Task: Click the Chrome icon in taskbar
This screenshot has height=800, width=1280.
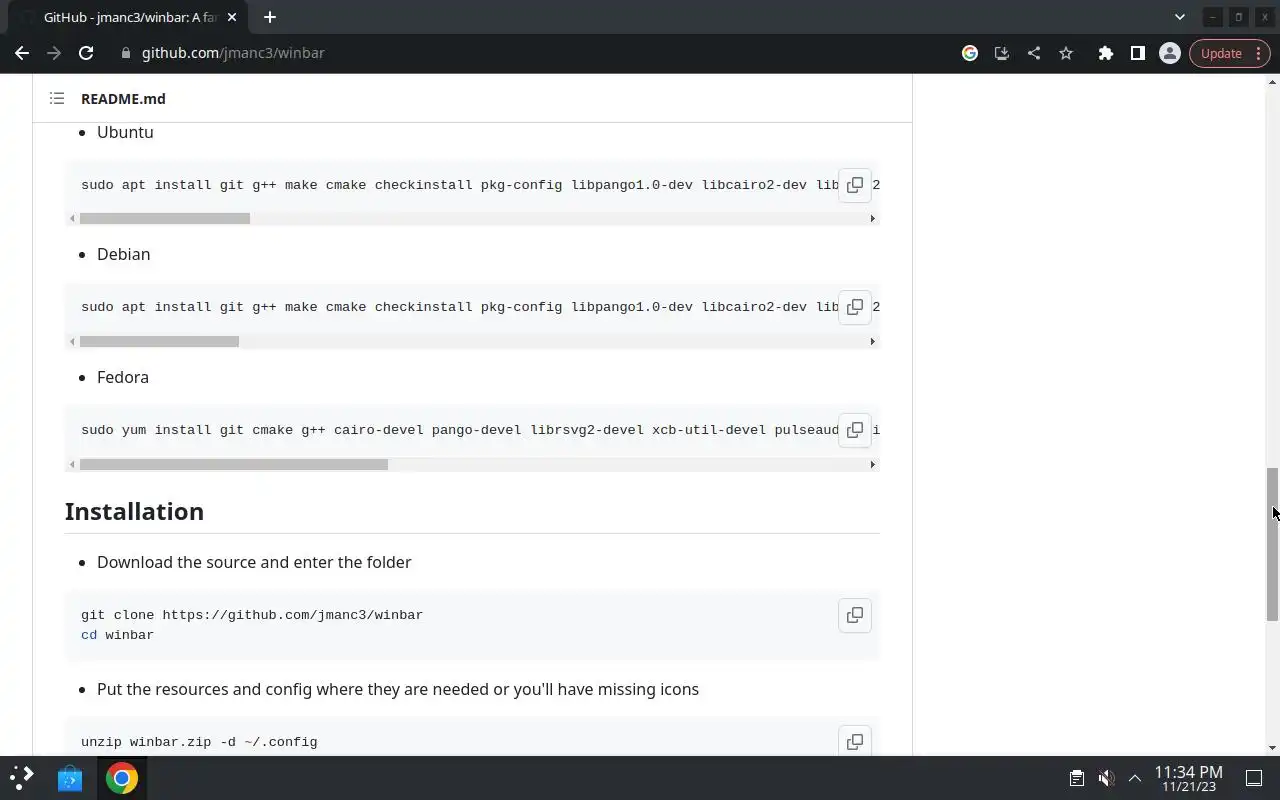Action: [x=122, y=778]
